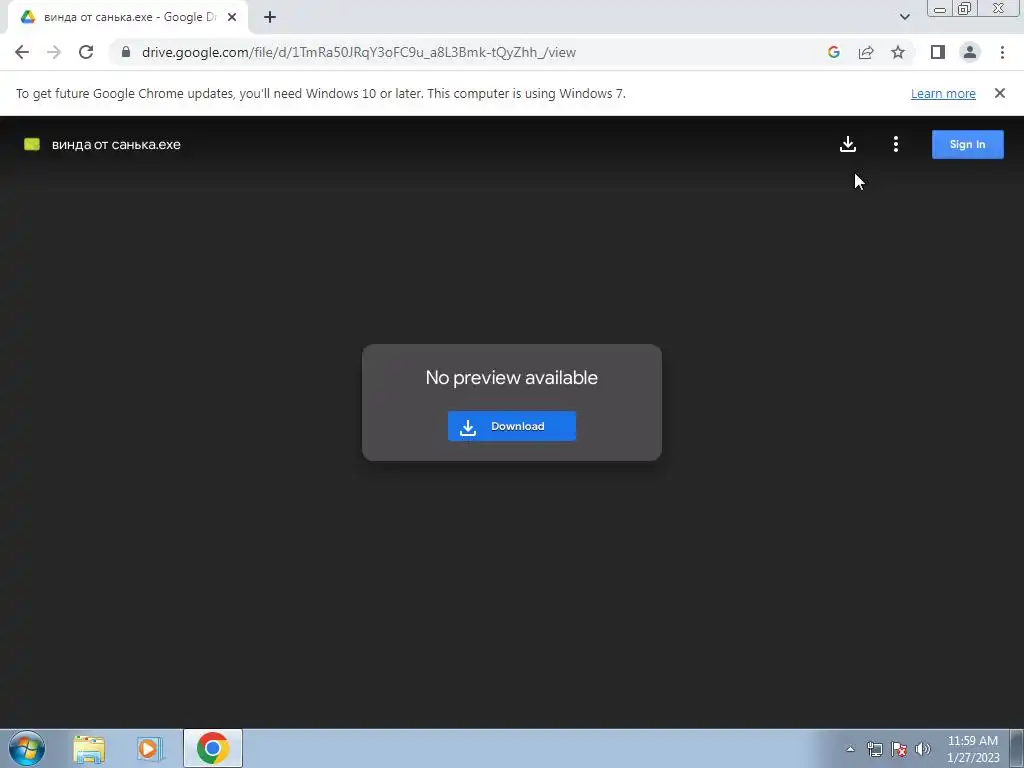The height and width of the screenshot is (768, 1024).
Task: Dismiss the Windows 7 update notice
Action: 999,93
